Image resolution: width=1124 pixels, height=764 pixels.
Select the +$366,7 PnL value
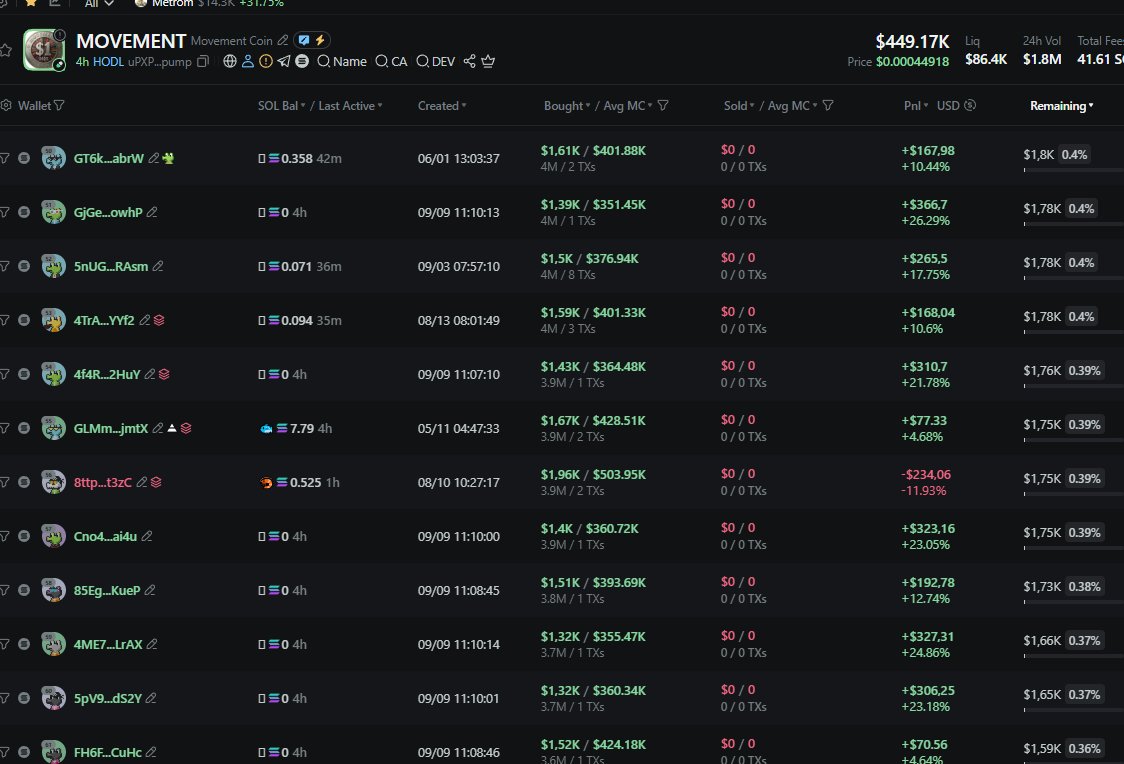pos(924,204)
